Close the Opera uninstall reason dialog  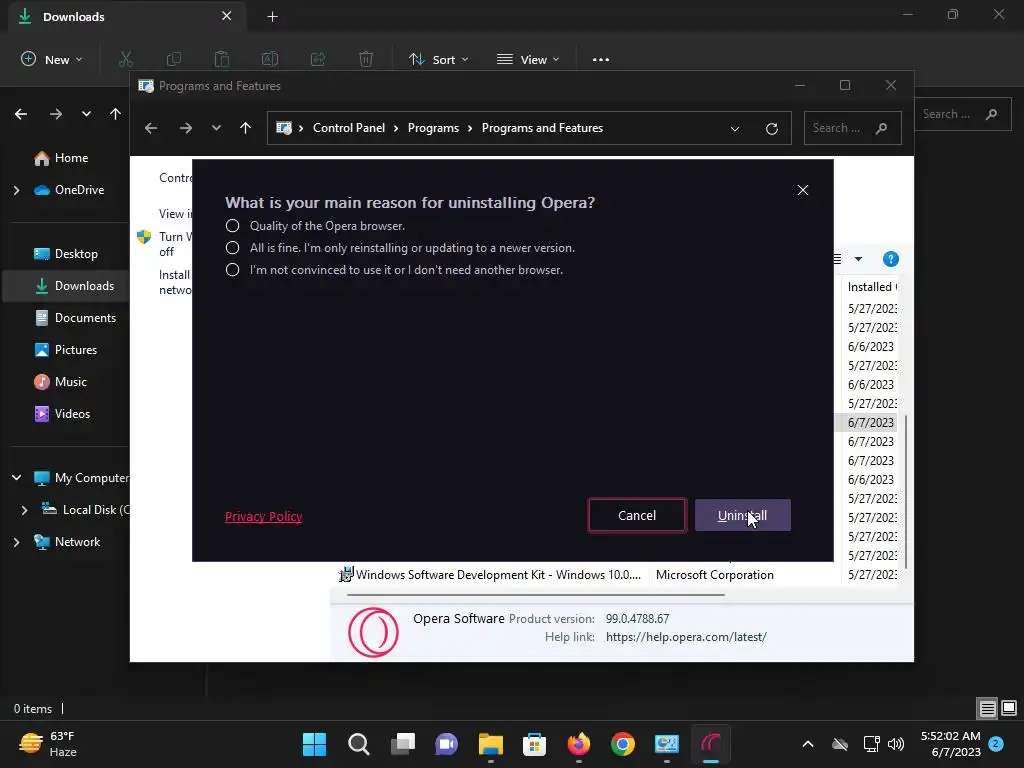pos(803,190)
